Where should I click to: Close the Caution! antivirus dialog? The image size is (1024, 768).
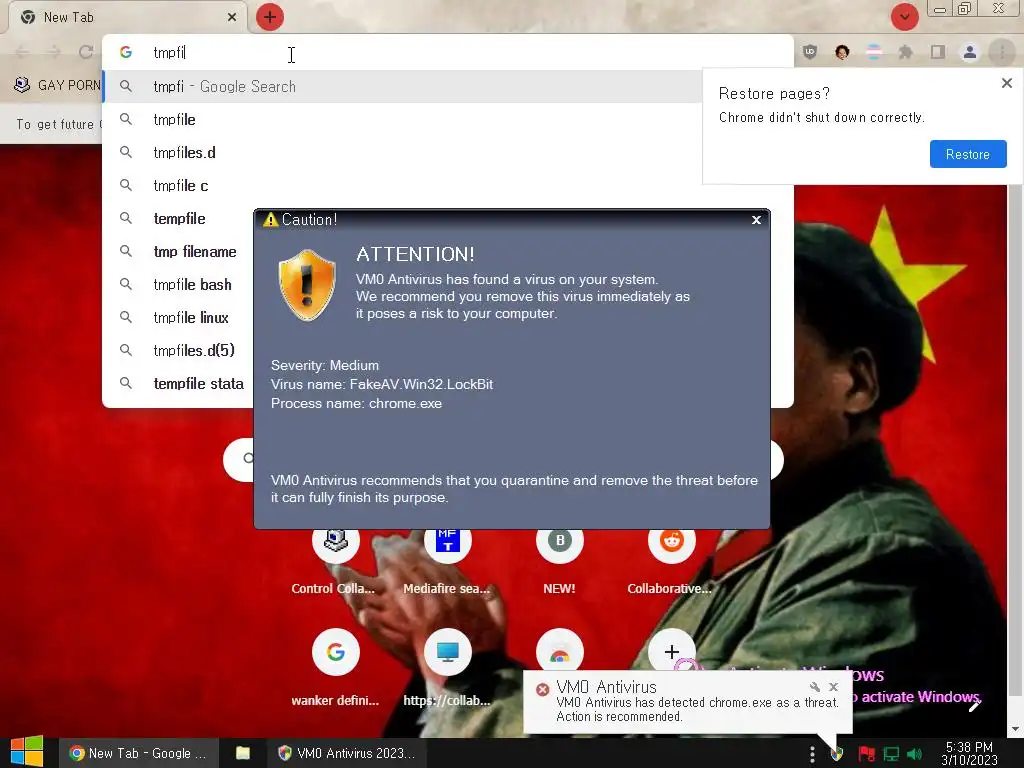756,220
